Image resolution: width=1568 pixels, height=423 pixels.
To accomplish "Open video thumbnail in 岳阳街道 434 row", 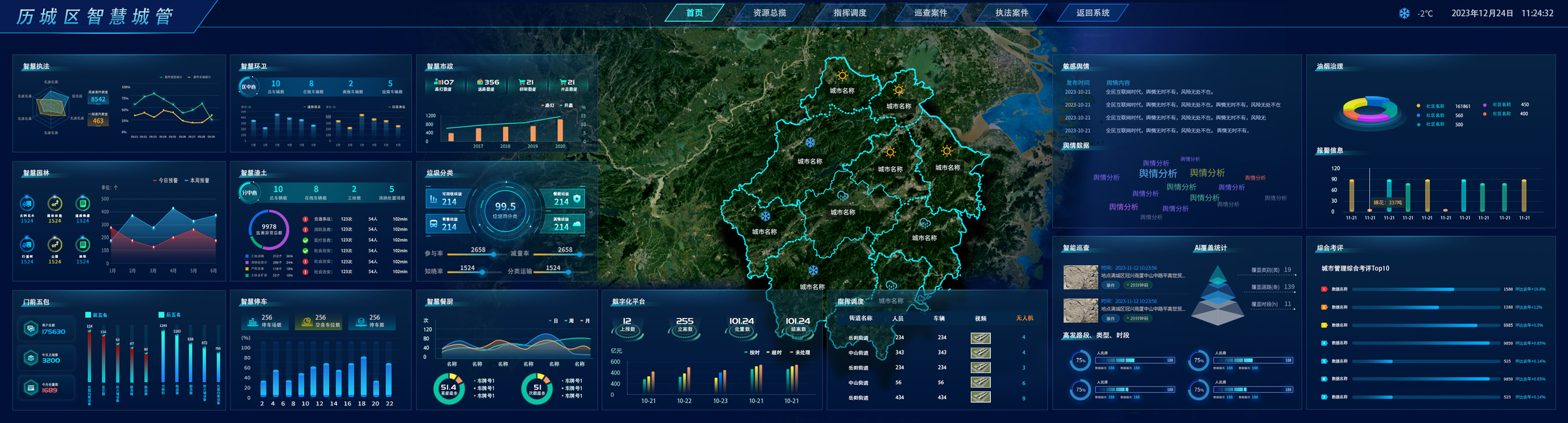I will click(x=980, y=398).
